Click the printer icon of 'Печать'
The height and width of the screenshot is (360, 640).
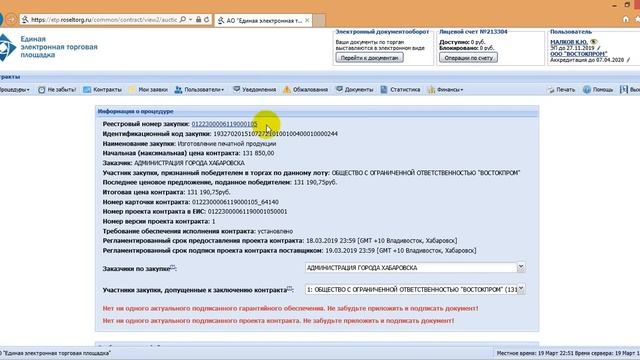pyautogui.click(x=551, y=89)
